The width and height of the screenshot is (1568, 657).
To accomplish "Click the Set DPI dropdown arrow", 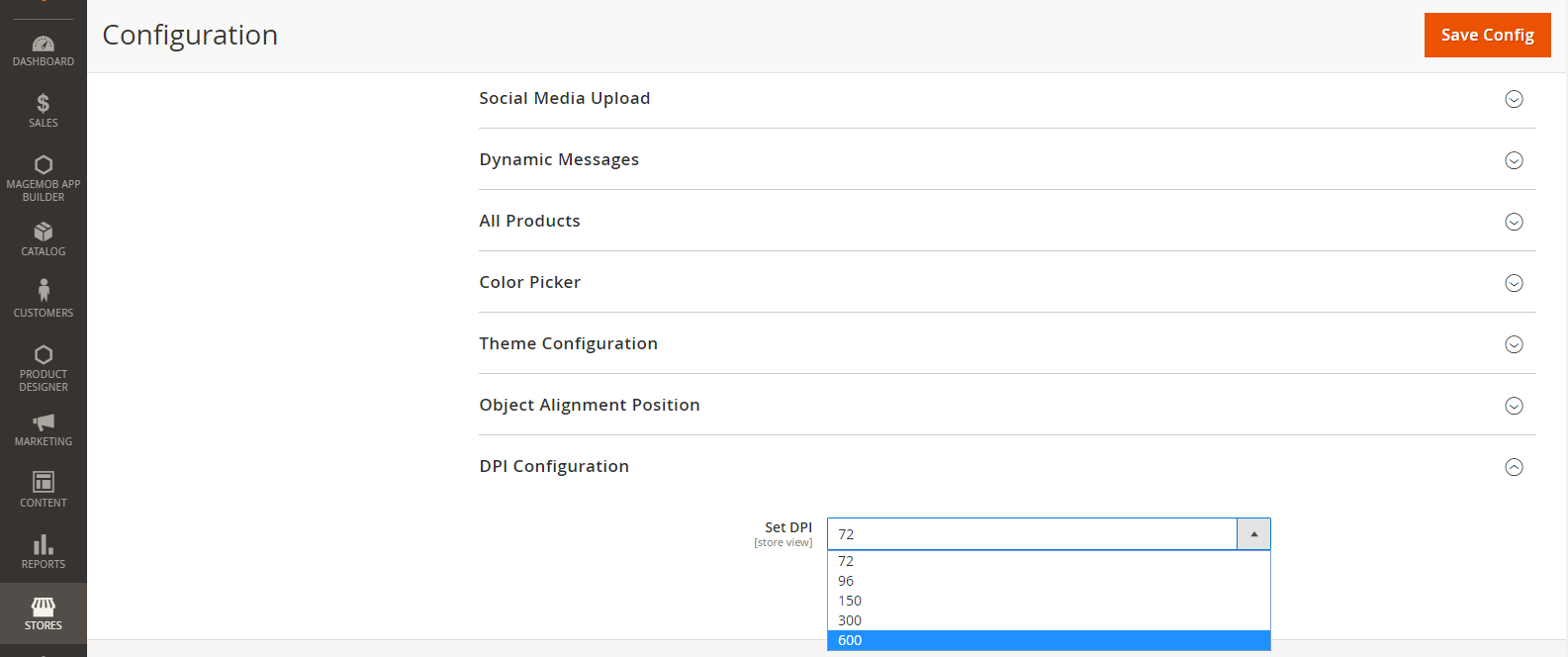I will coord(1253,534).
